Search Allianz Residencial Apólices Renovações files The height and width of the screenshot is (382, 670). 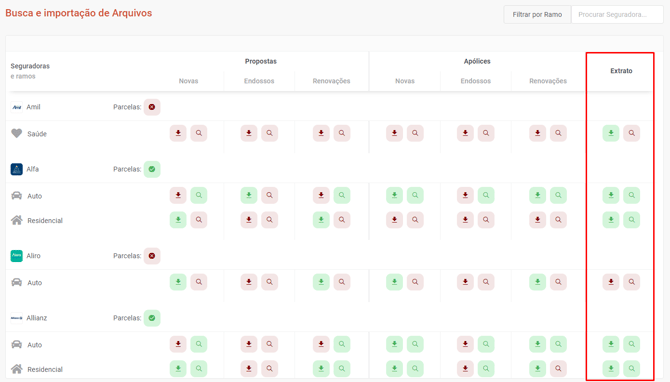[558, 369]
